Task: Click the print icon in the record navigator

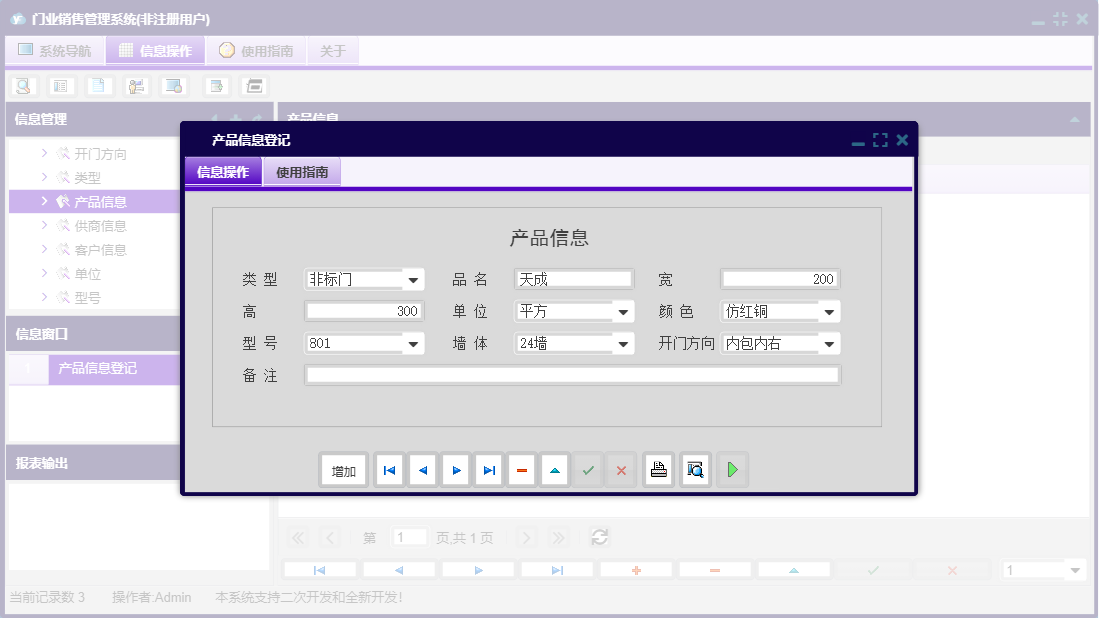Action: [658, 470]
